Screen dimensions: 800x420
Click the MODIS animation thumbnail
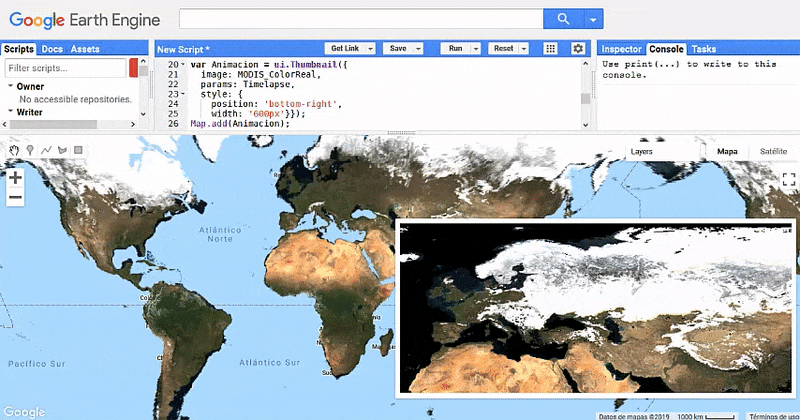click(x=595, y=308)
